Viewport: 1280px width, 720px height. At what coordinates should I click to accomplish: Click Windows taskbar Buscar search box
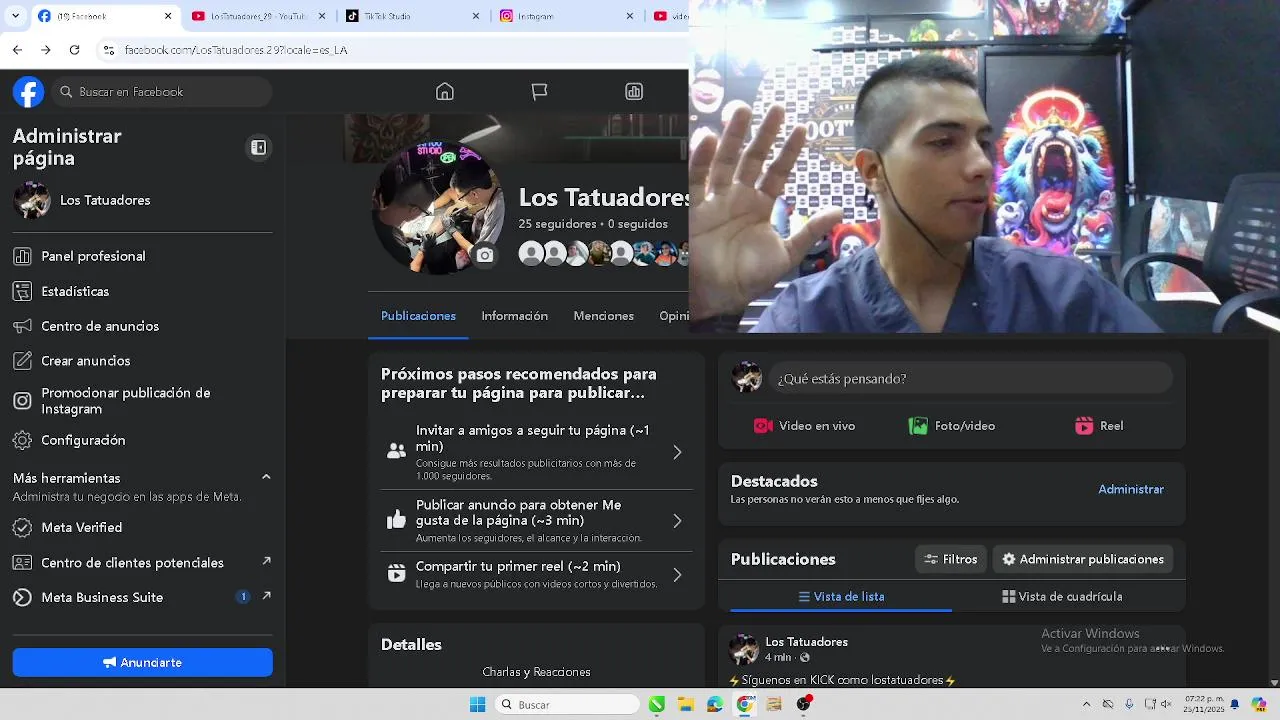(x=568, y=705)
